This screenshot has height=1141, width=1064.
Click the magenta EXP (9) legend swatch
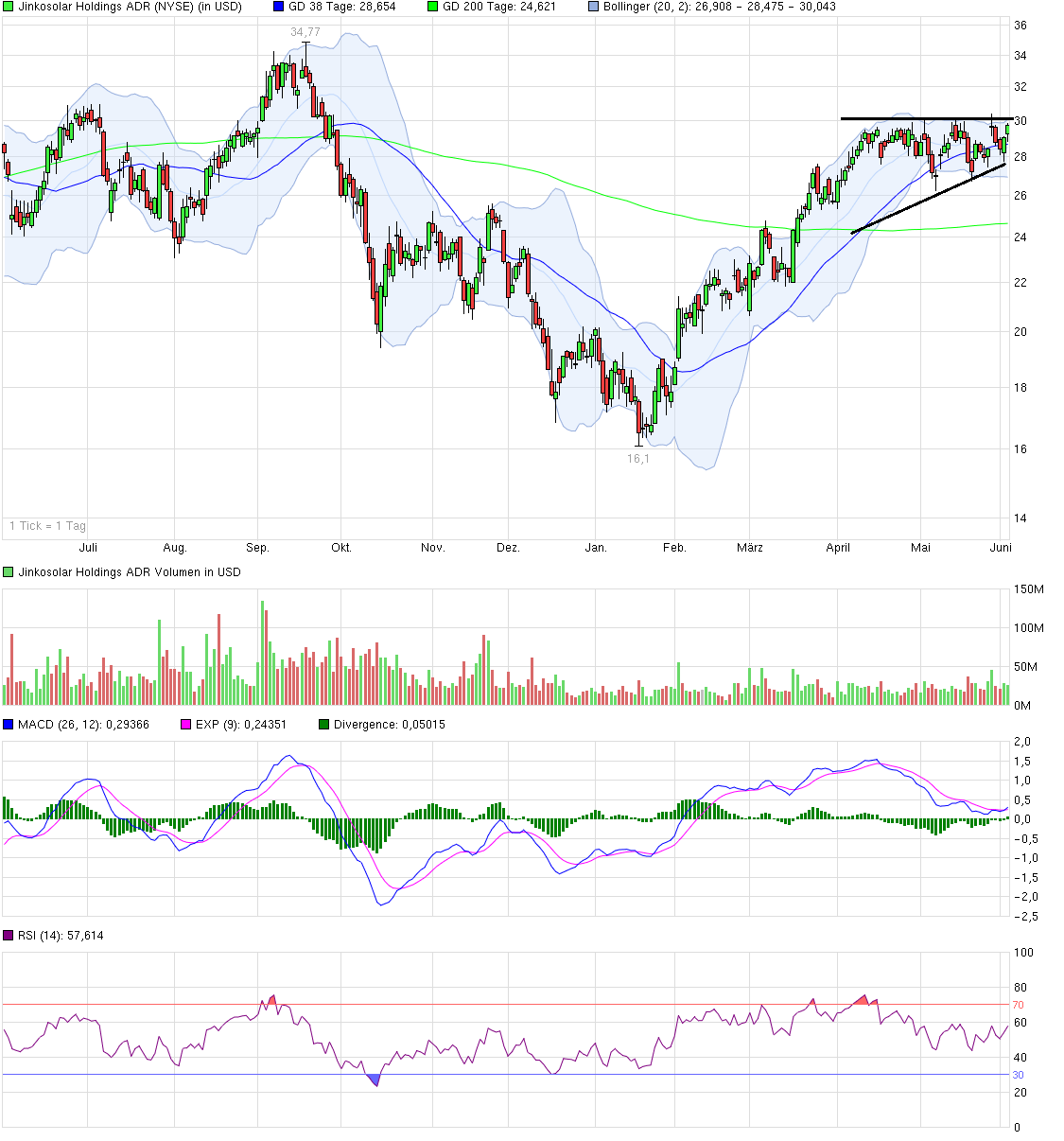[185, 725]
